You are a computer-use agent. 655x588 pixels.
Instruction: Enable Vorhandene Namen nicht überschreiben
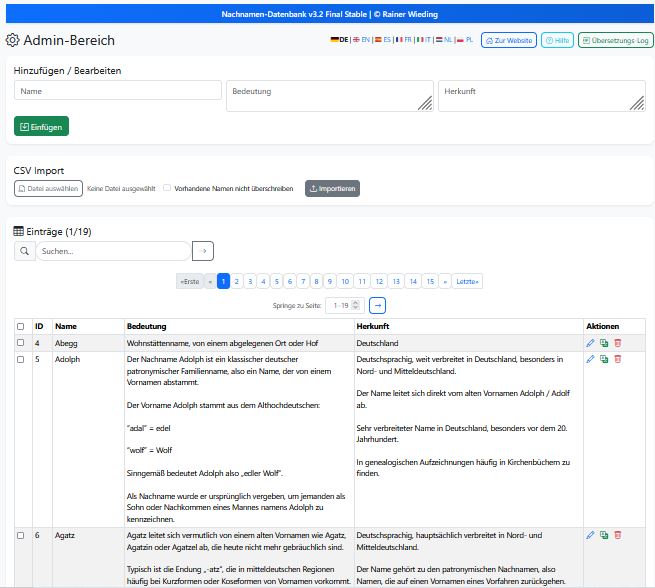coord(167,188)
